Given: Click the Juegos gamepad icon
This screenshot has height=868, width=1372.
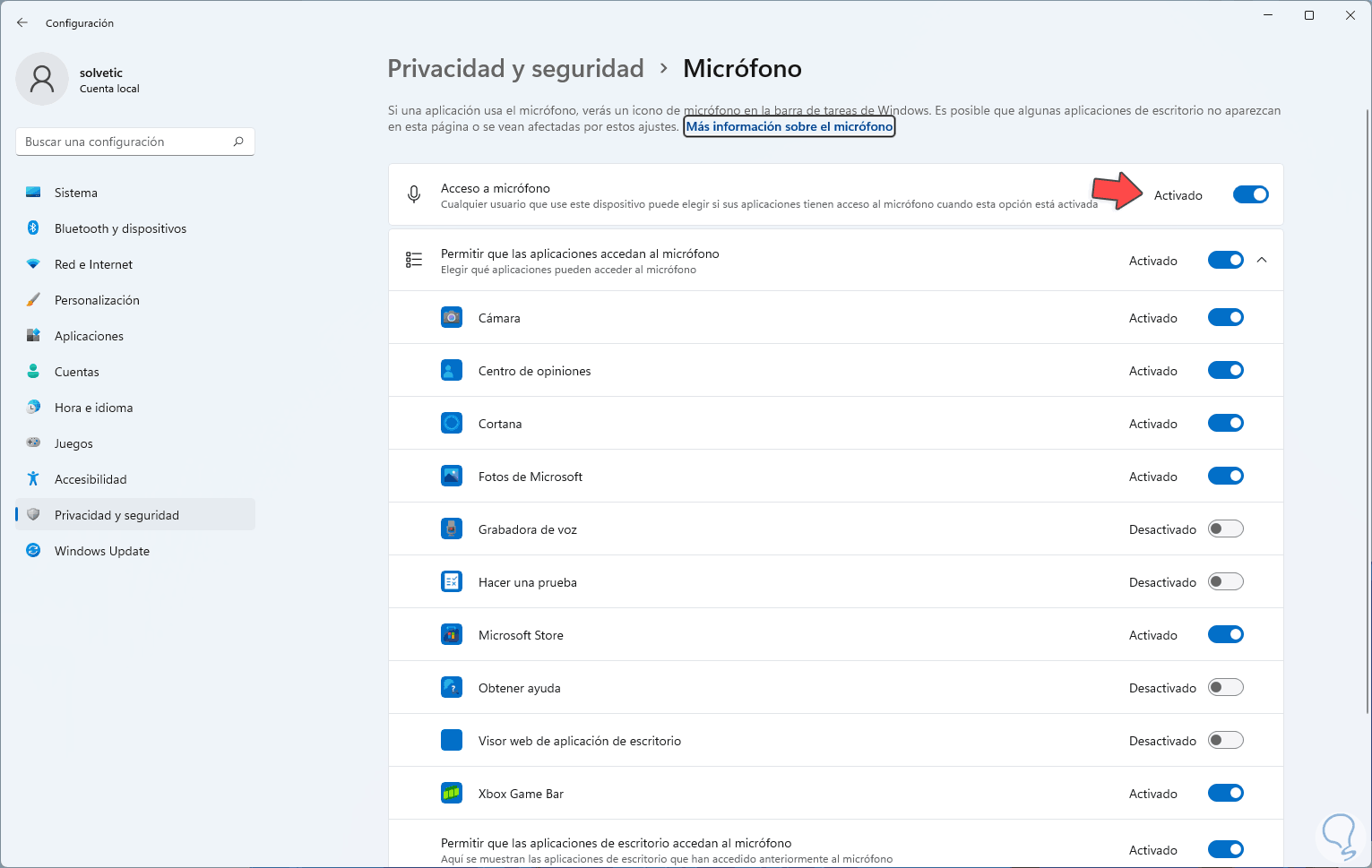Looking at the screenshot, I should coord(33,443).
